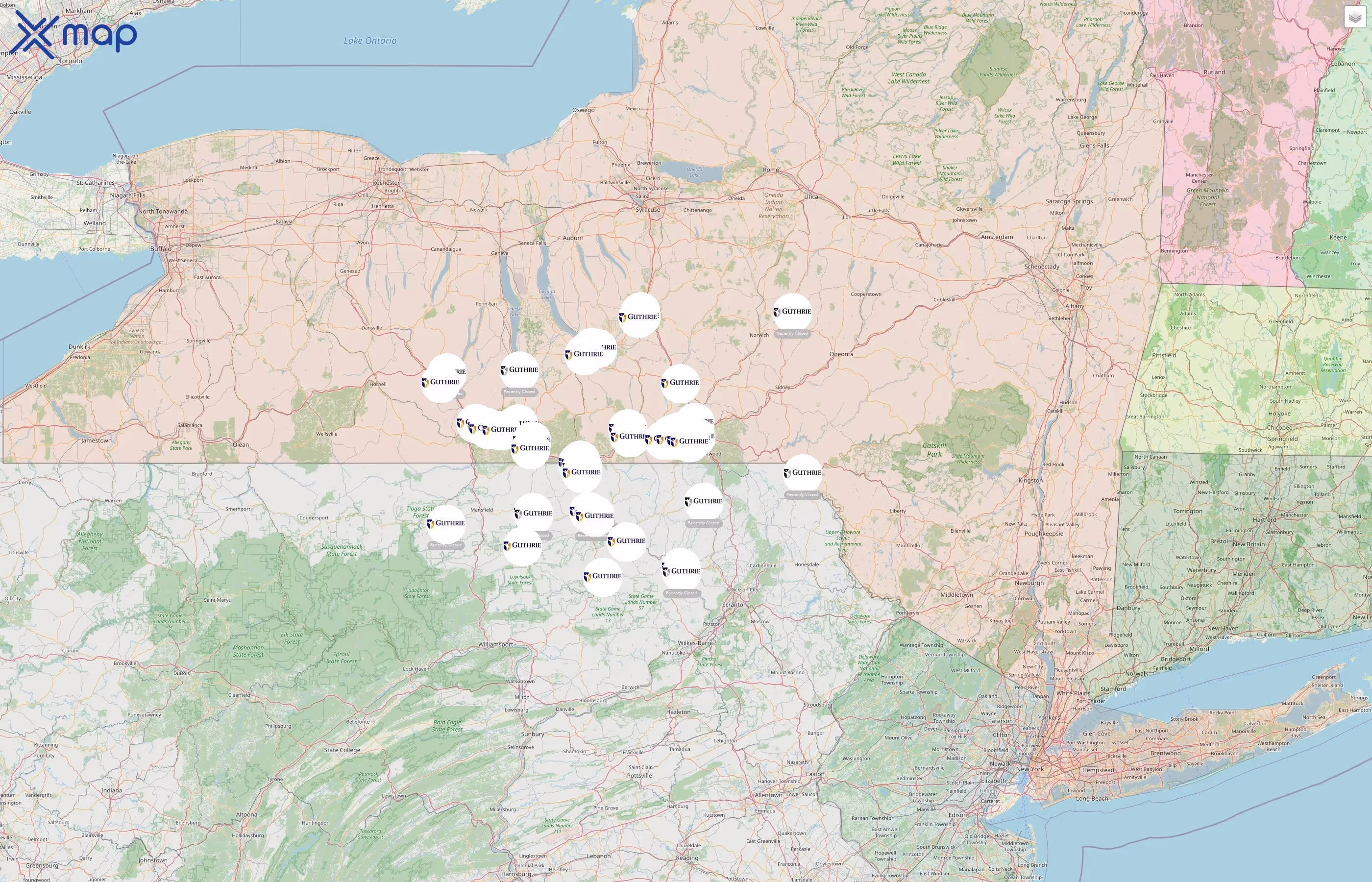The width and height of the screenshot is (1372, 882).
Task: Click the Poughkeepsie city label
Action: coord(1044,534)
